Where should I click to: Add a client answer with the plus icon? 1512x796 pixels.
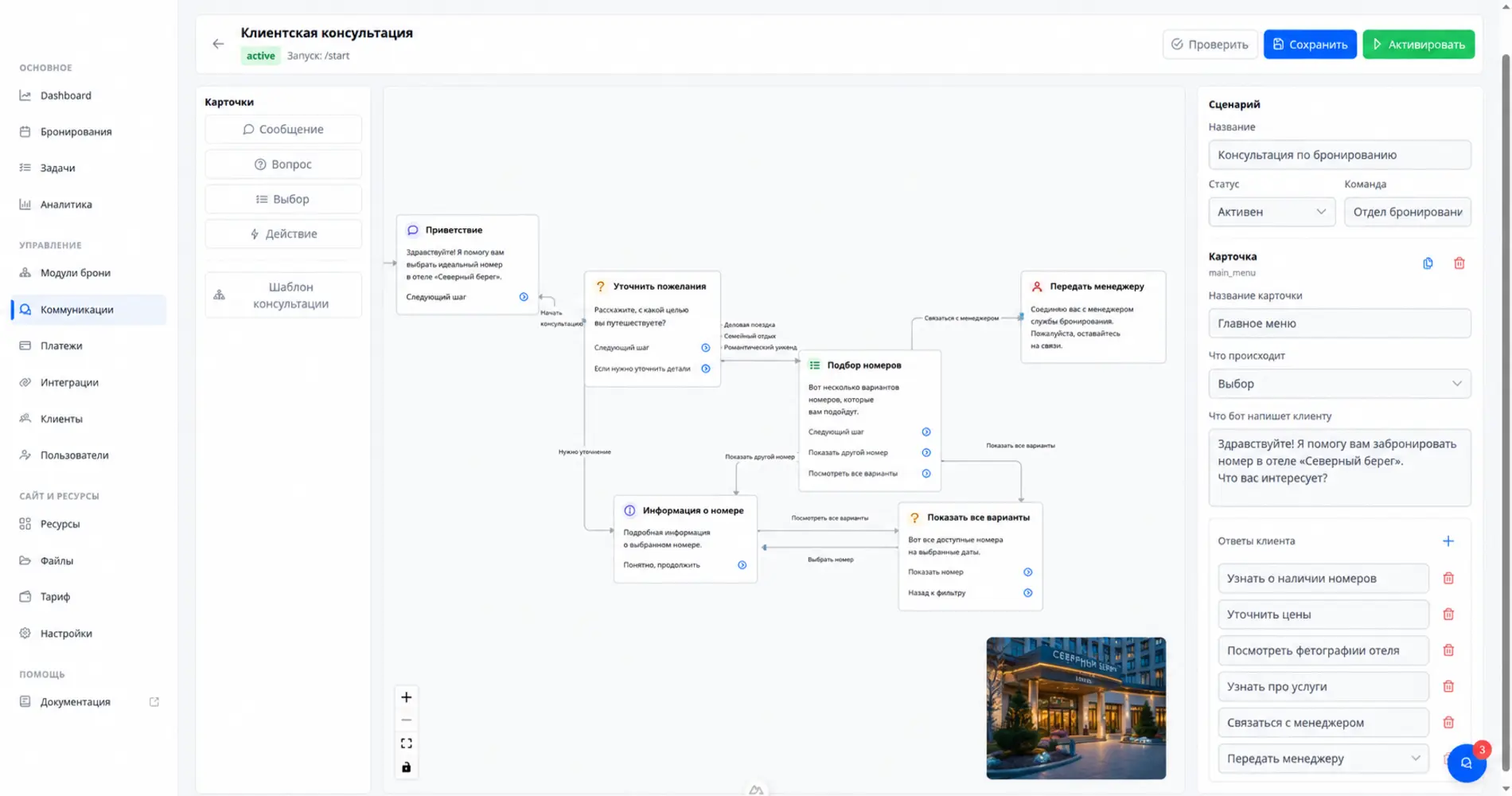pos(1448,541)
